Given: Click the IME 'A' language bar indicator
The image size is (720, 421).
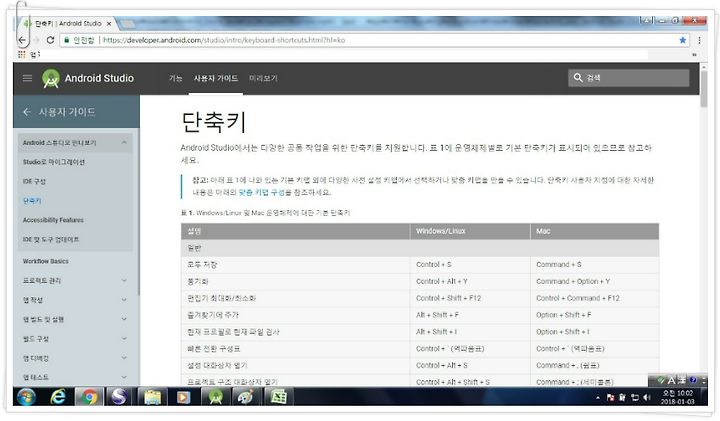Looking at the screenshot, I should coord(671,381).
